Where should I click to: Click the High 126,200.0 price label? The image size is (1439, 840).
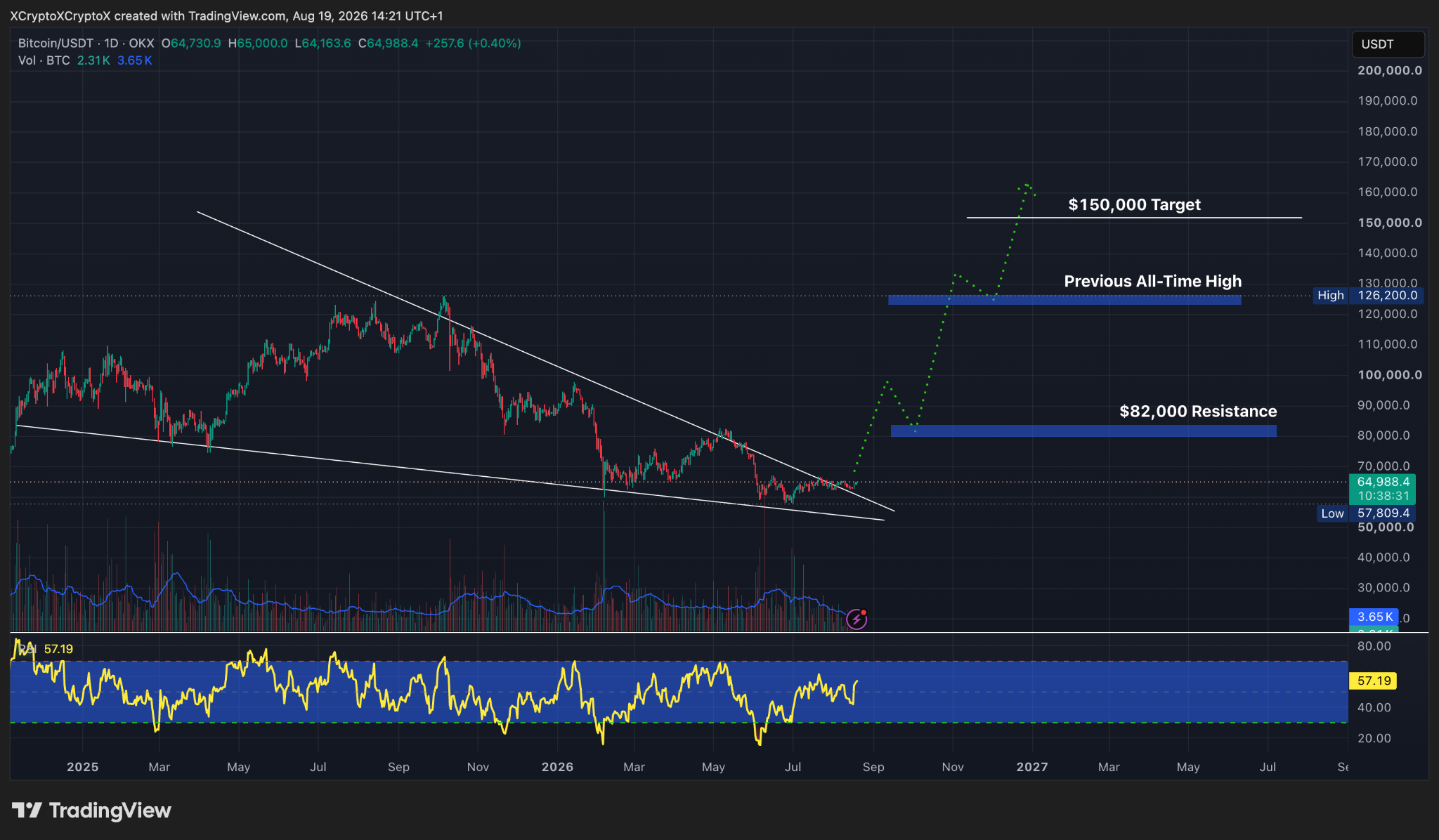pyautogui.click(x=1368, y=296)
